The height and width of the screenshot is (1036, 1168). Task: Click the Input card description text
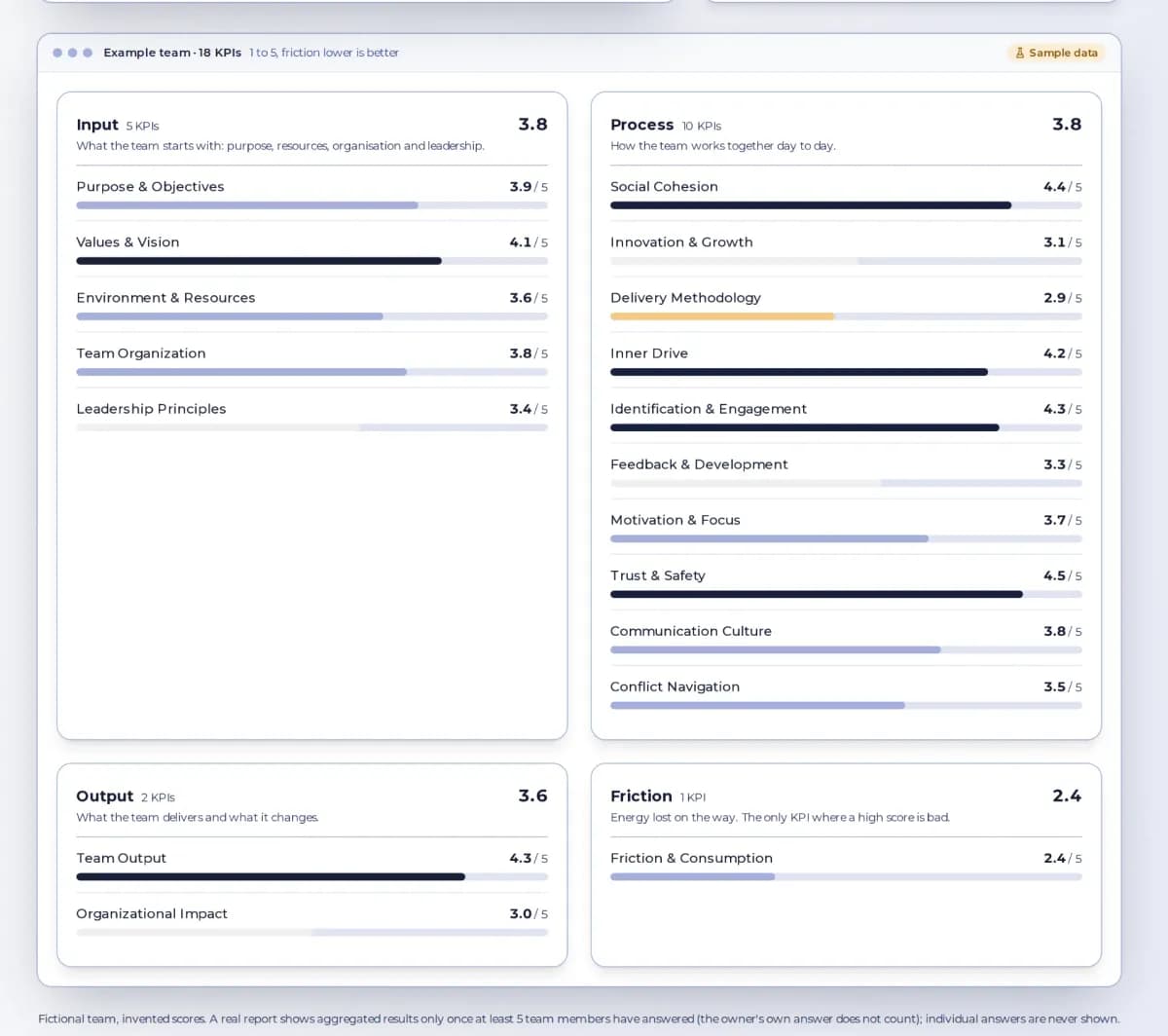click(x=280, y=146)
